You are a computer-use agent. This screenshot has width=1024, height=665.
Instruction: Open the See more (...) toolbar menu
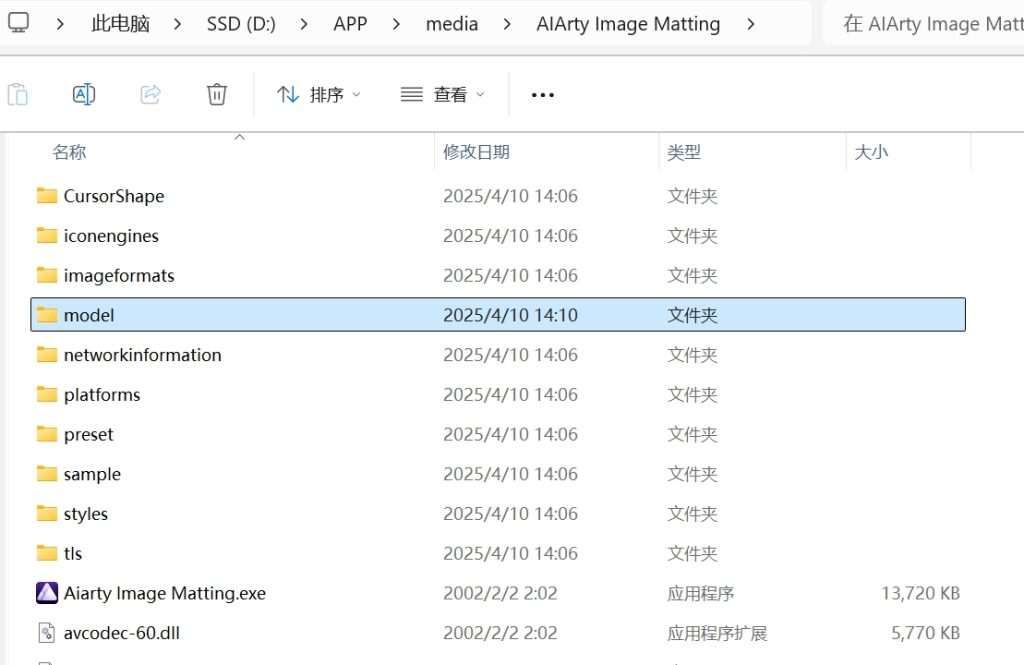[x=543, y=94]
